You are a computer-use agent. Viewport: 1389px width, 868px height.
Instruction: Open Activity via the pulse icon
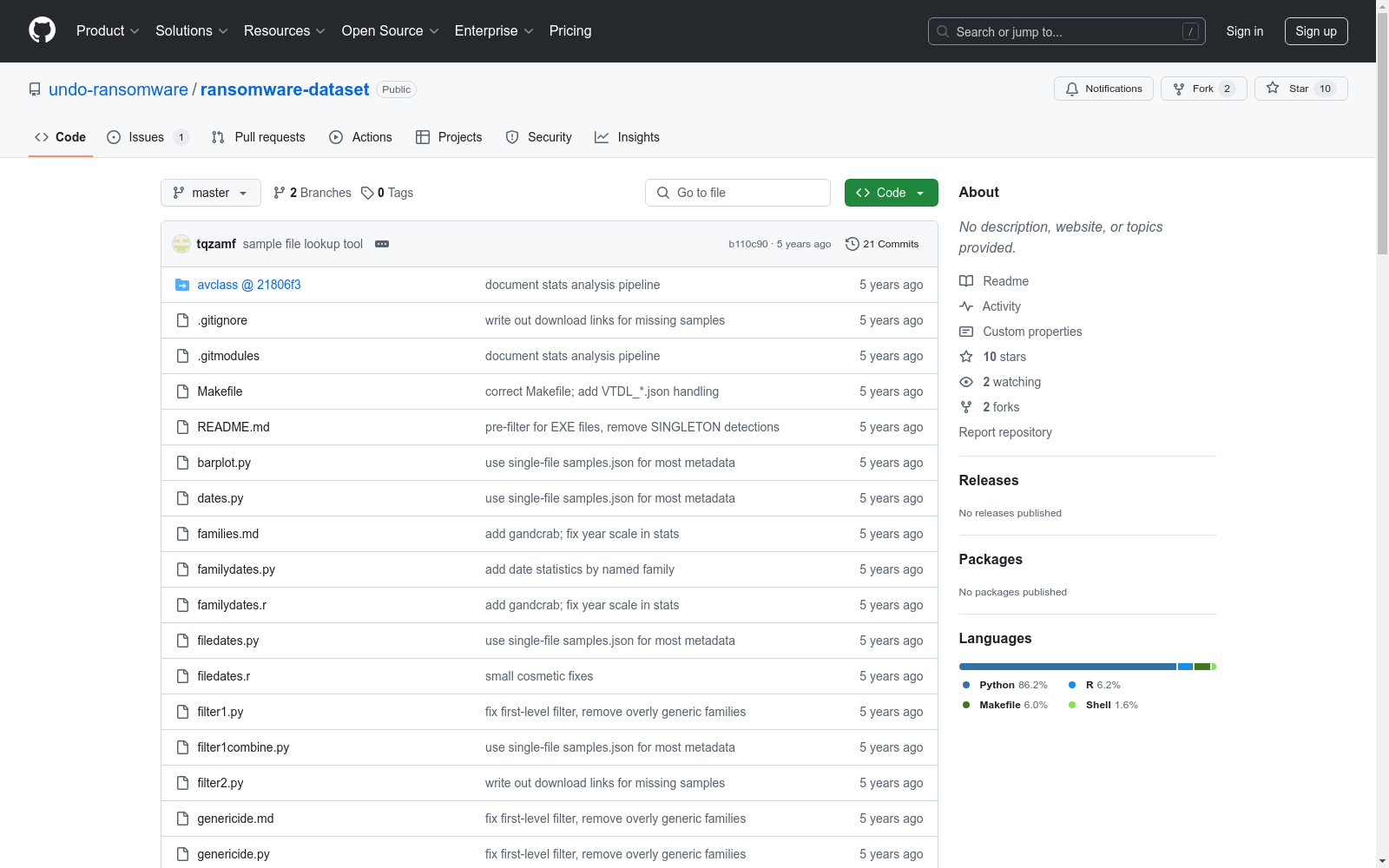[966, 306]
